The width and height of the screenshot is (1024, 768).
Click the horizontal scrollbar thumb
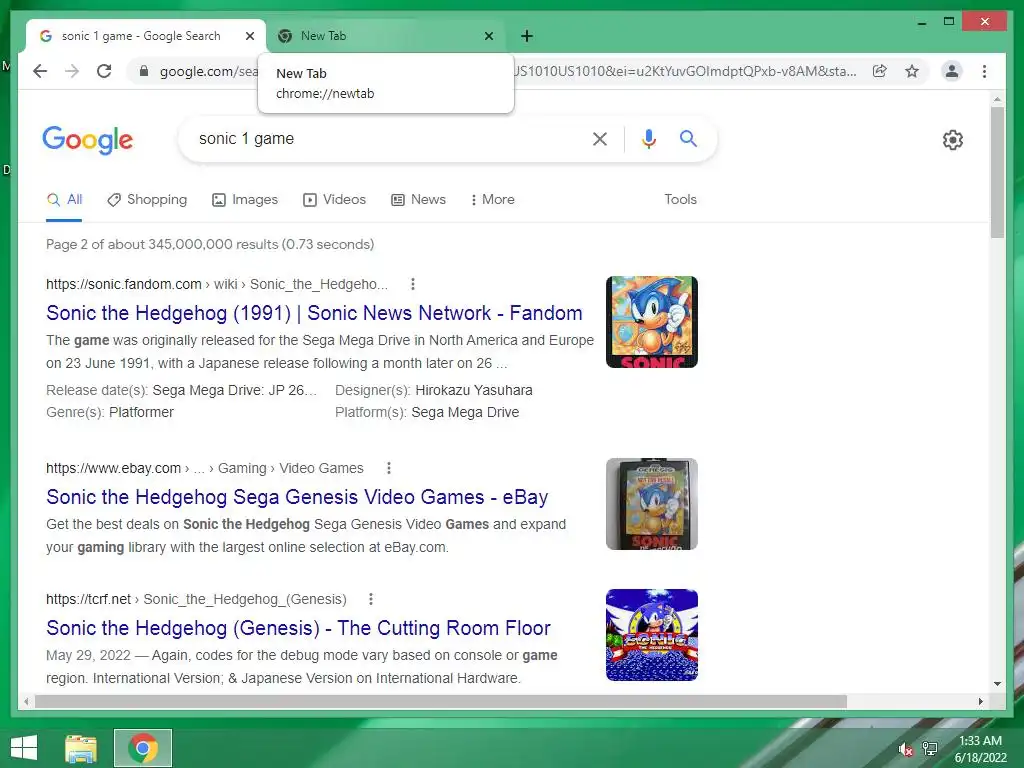coord(441,701)
